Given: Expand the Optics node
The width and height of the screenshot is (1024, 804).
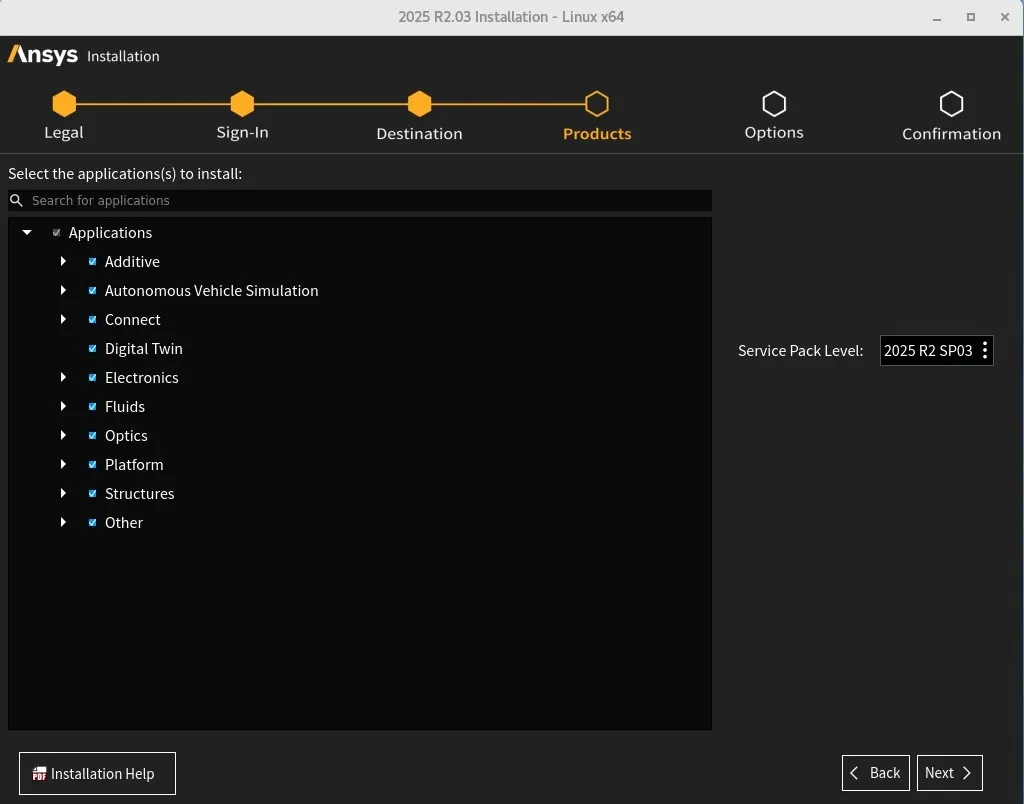Looking at the screenshot, I should pos(63,435).
